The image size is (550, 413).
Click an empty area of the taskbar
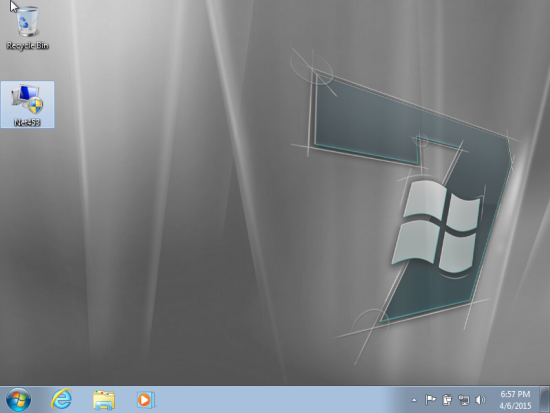tap(281, 400)
